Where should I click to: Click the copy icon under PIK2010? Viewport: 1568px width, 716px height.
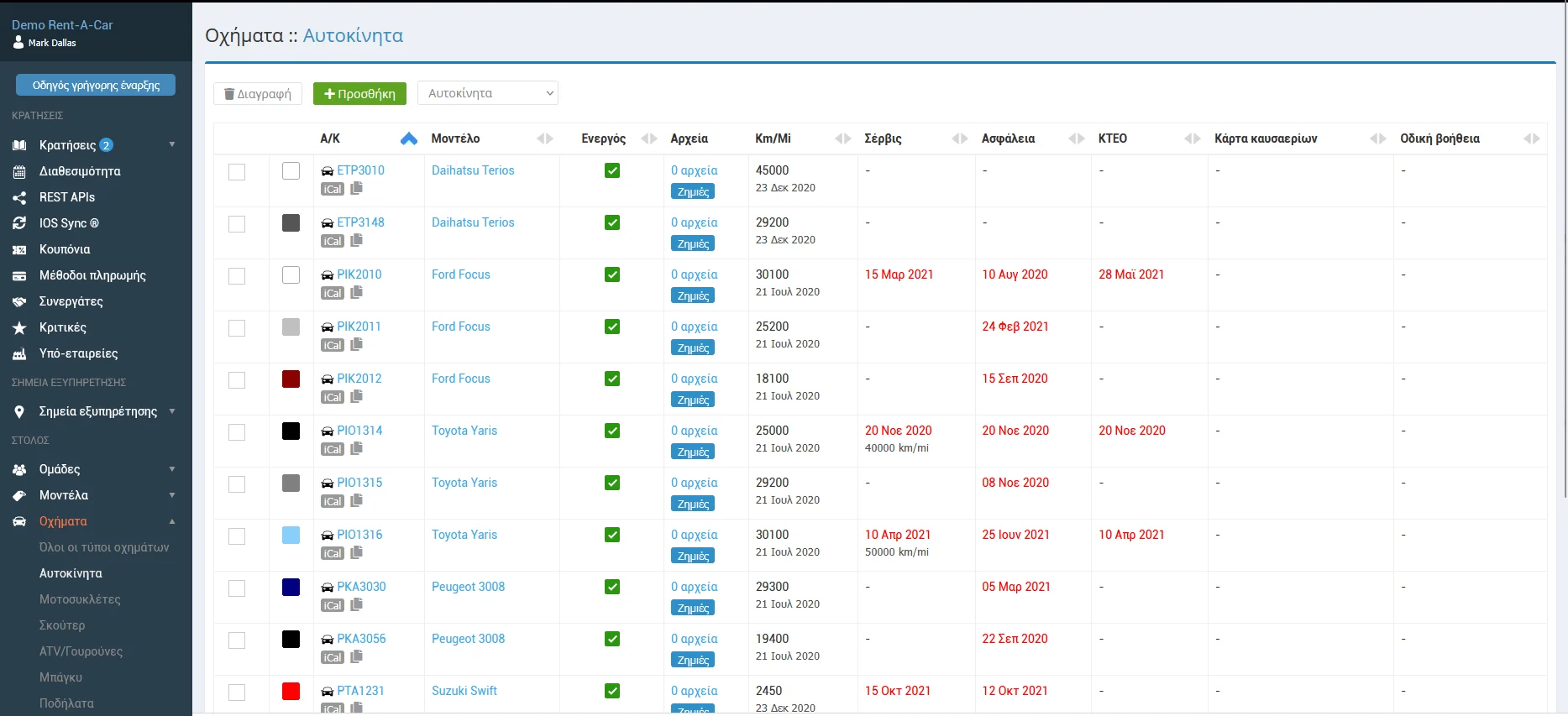pyautogui.click(x=357, y=292)
